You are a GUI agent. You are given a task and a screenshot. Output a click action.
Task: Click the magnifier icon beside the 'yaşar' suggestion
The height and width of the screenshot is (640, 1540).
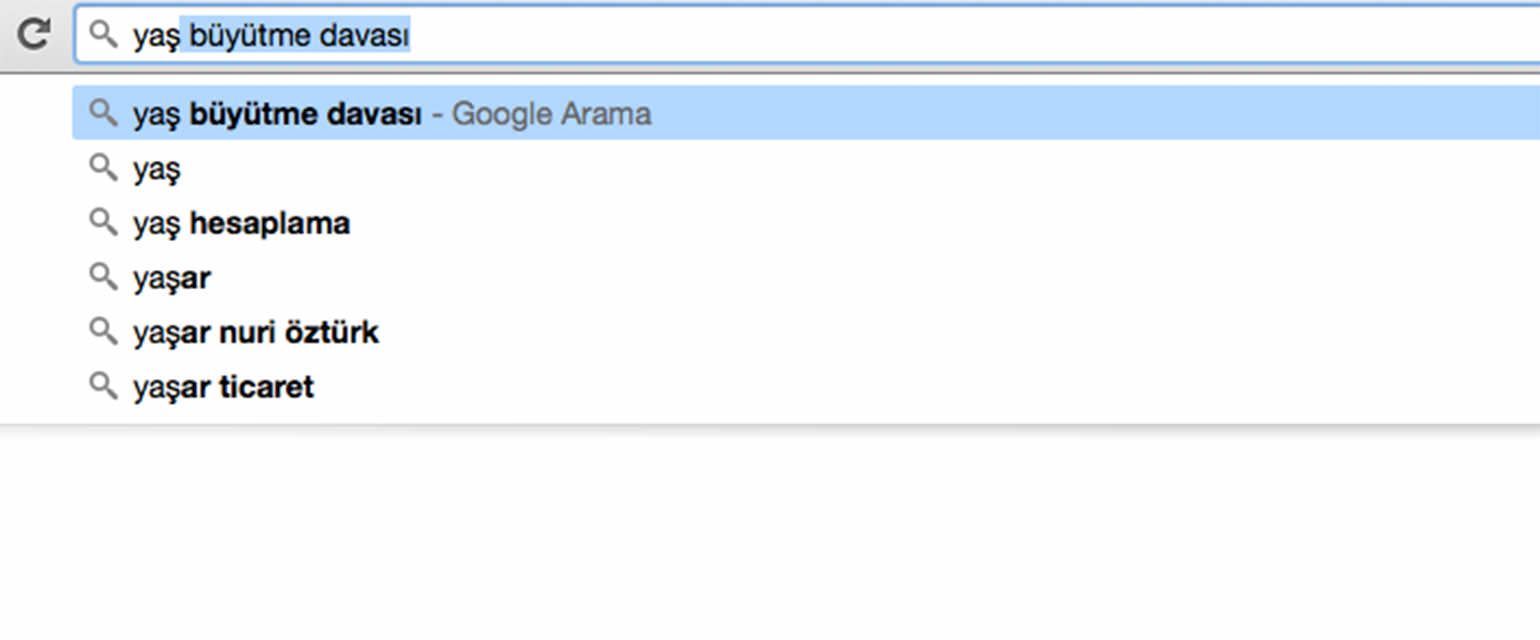[x=103, y=276]
